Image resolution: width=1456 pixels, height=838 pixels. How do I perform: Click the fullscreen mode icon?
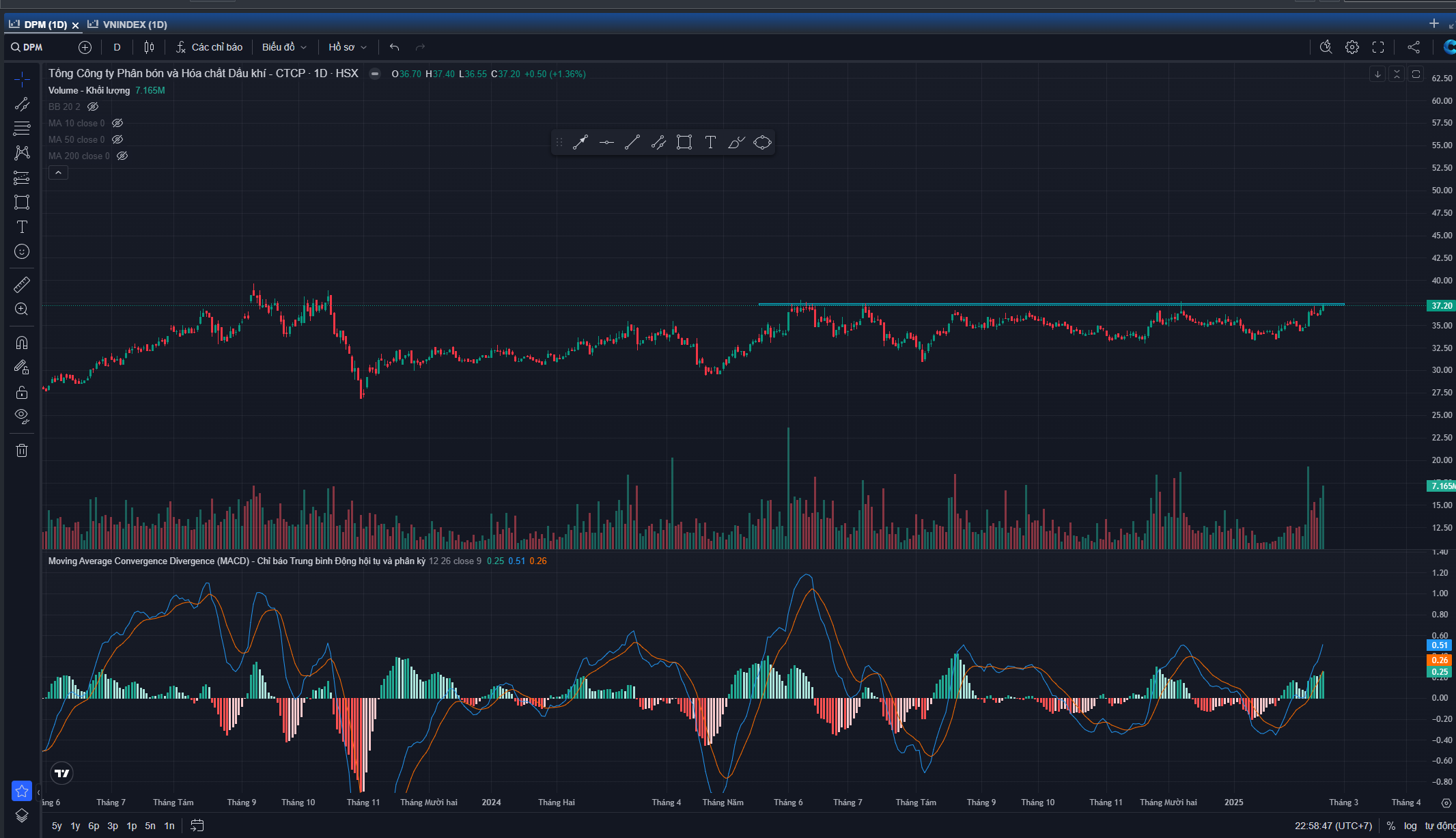[x=1378, y=47]
